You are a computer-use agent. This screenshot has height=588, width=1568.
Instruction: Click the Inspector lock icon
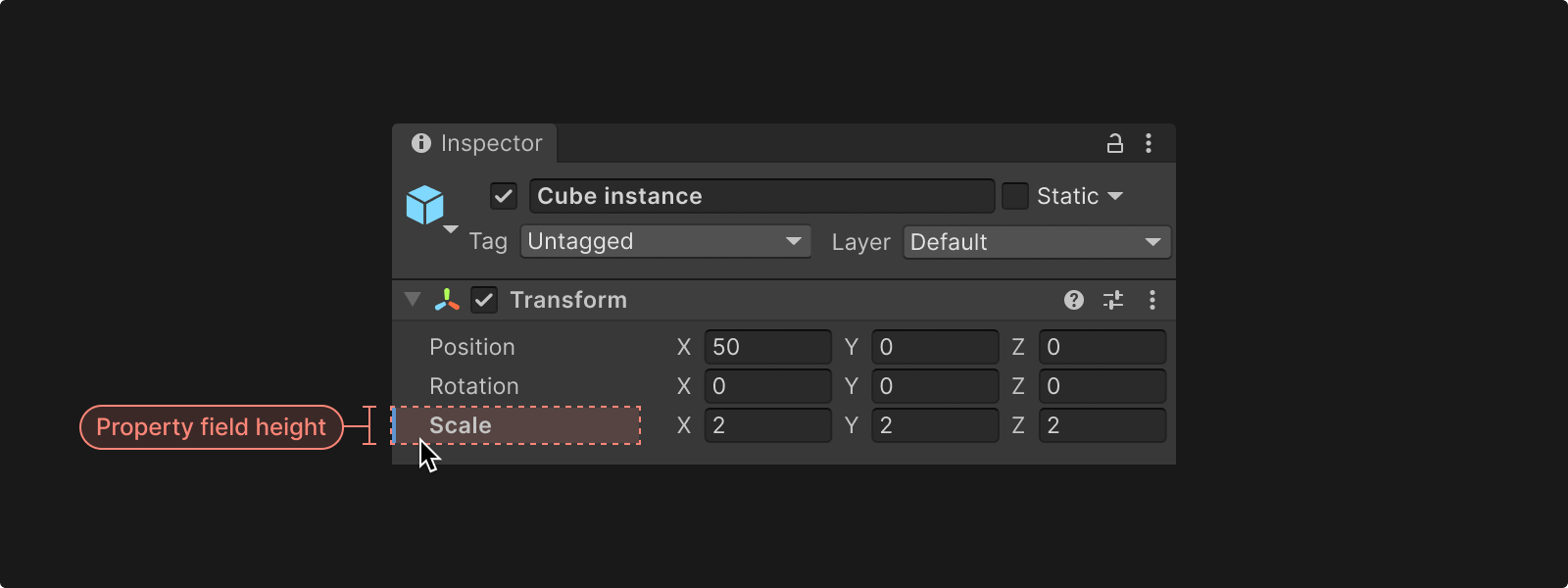pos(1114,144)
